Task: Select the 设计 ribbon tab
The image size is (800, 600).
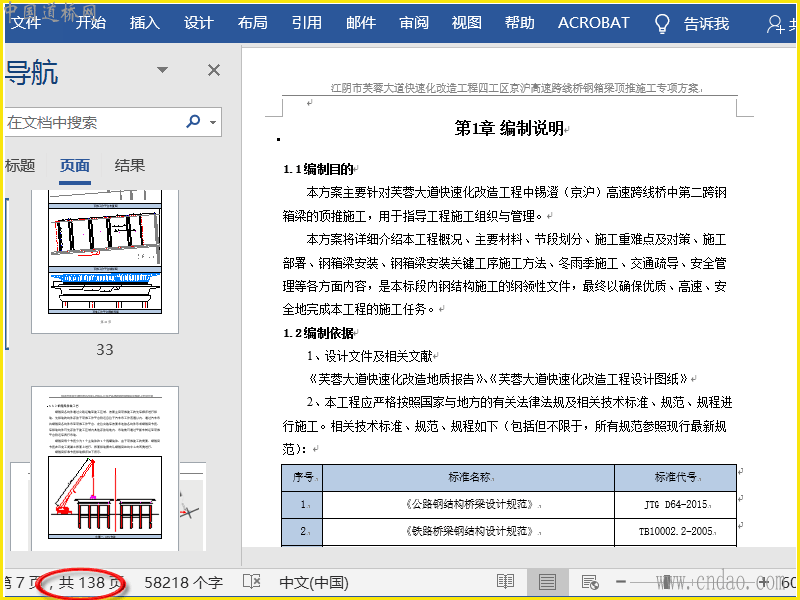Action: pyautogui.click(x=198, y=23)
